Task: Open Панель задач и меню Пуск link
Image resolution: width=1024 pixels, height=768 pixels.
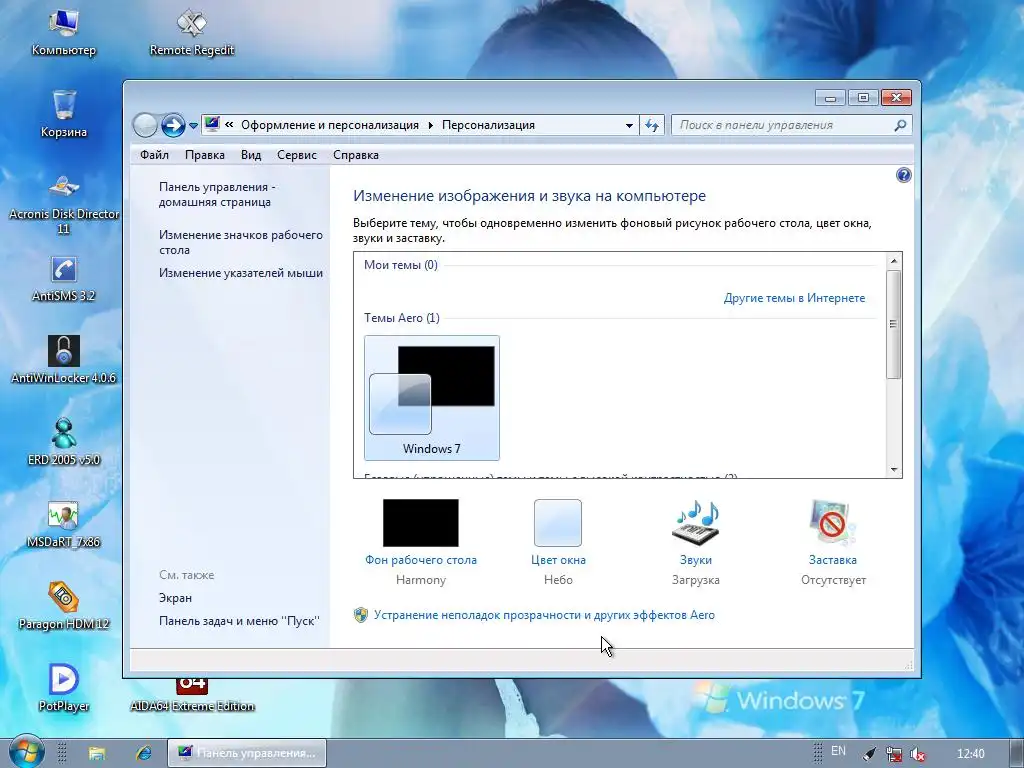Action: 239,621
